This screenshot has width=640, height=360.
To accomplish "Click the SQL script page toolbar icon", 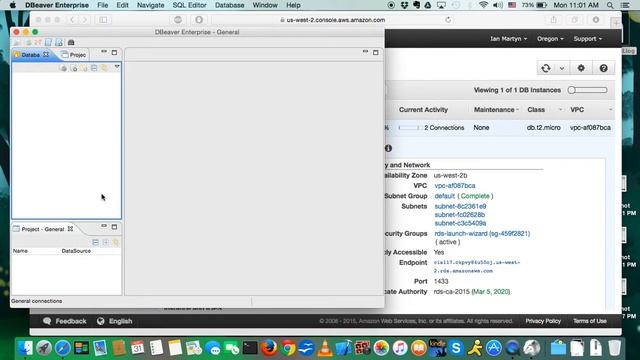I will (x=48, y=42).
